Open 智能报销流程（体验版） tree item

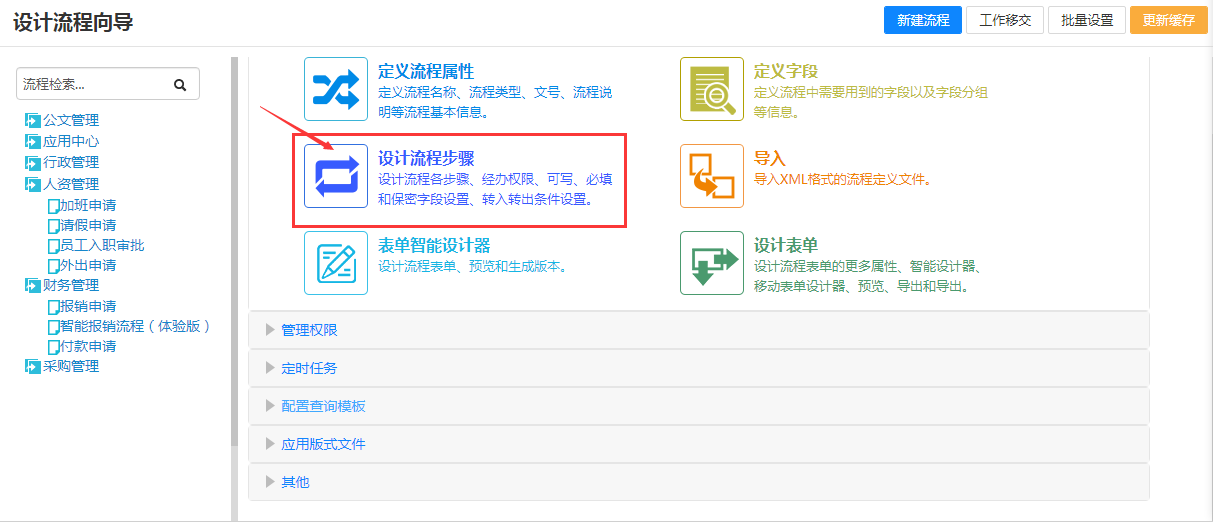pyautogui.click(x=135, y=326)
